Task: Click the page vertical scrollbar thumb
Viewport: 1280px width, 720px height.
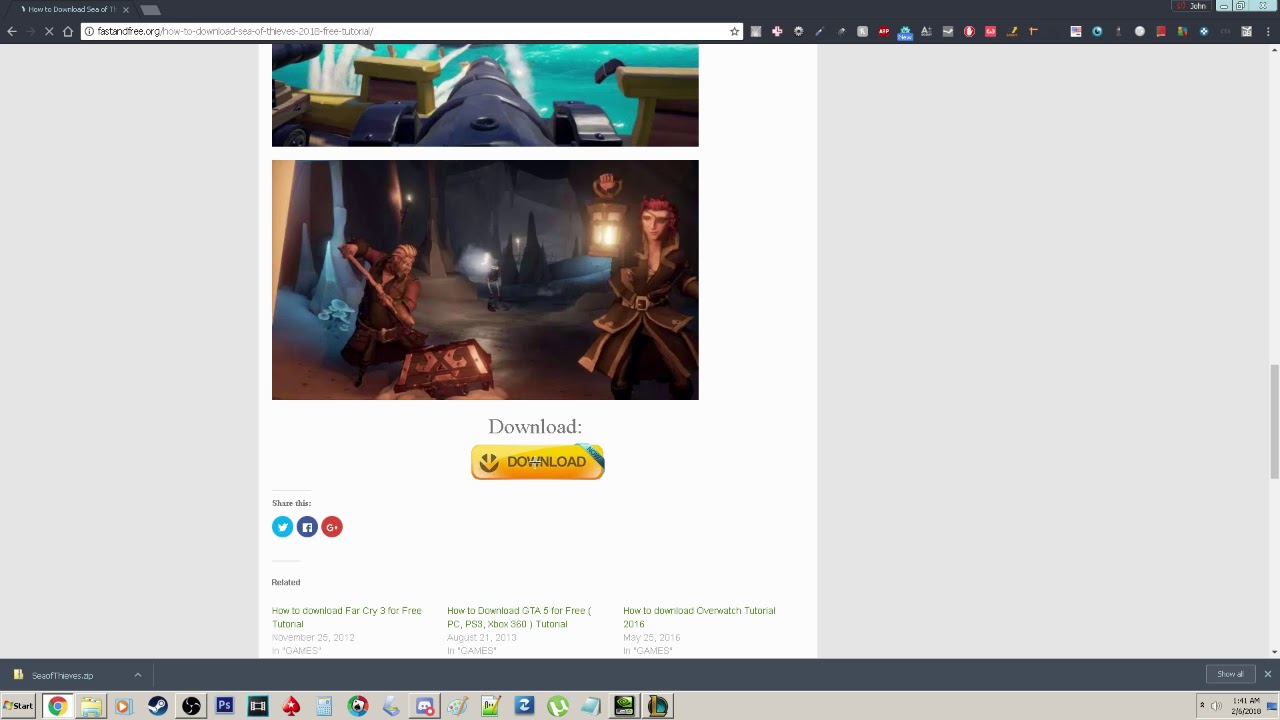Action: coord(1274,422)
